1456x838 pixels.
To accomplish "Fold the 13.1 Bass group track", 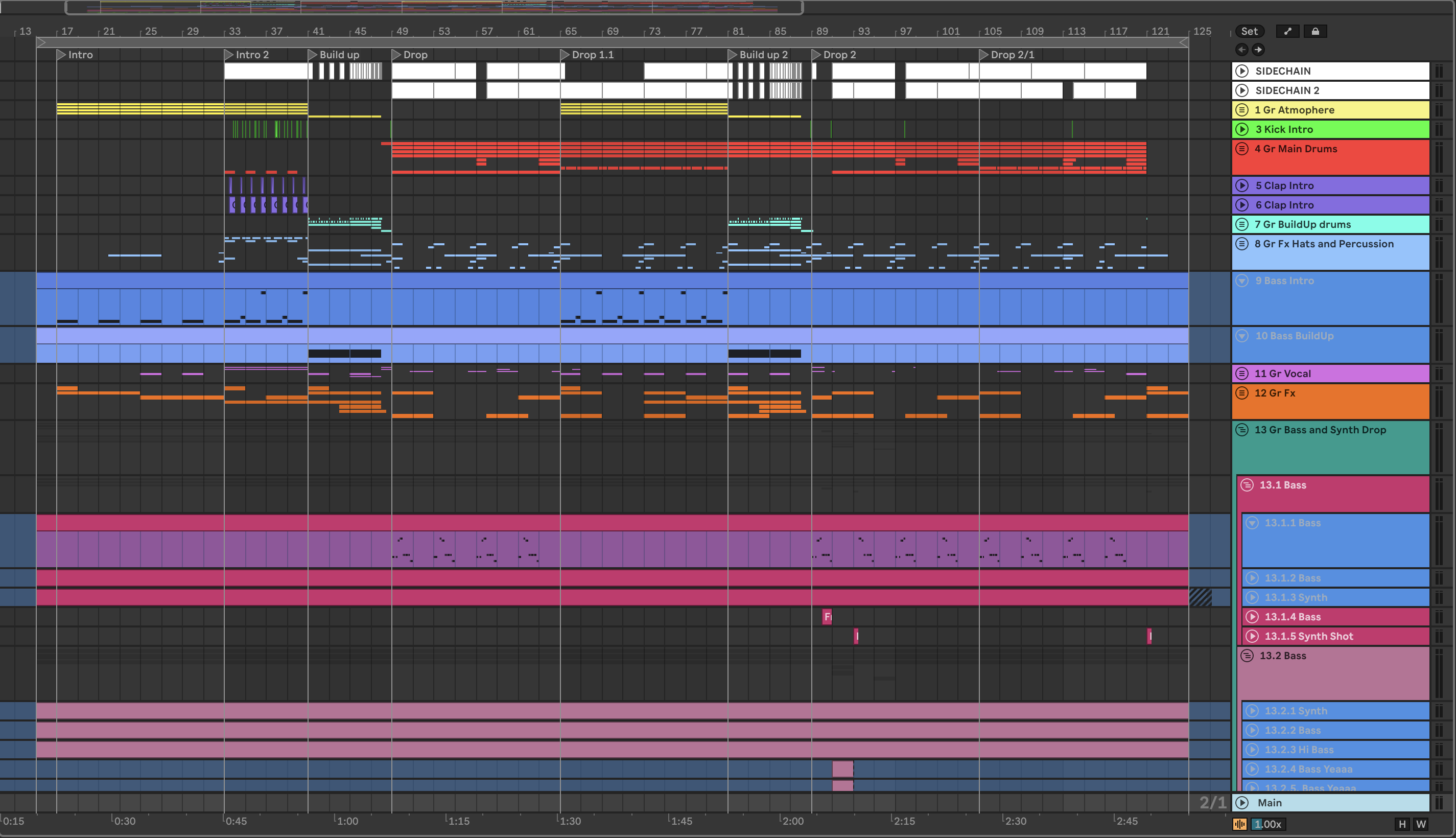I will 1247,484.
